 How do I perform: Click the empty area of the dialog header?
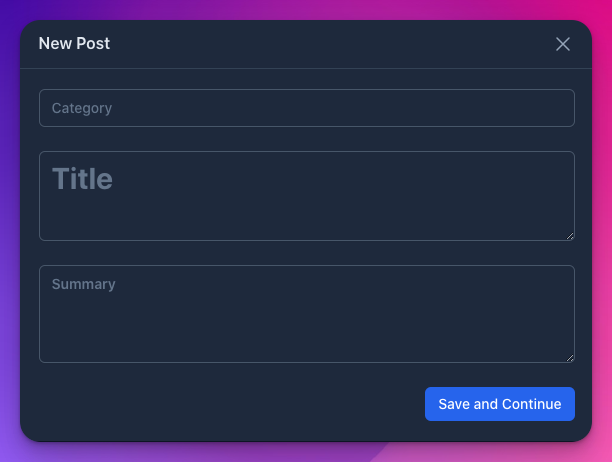click(x=330, y=44)
